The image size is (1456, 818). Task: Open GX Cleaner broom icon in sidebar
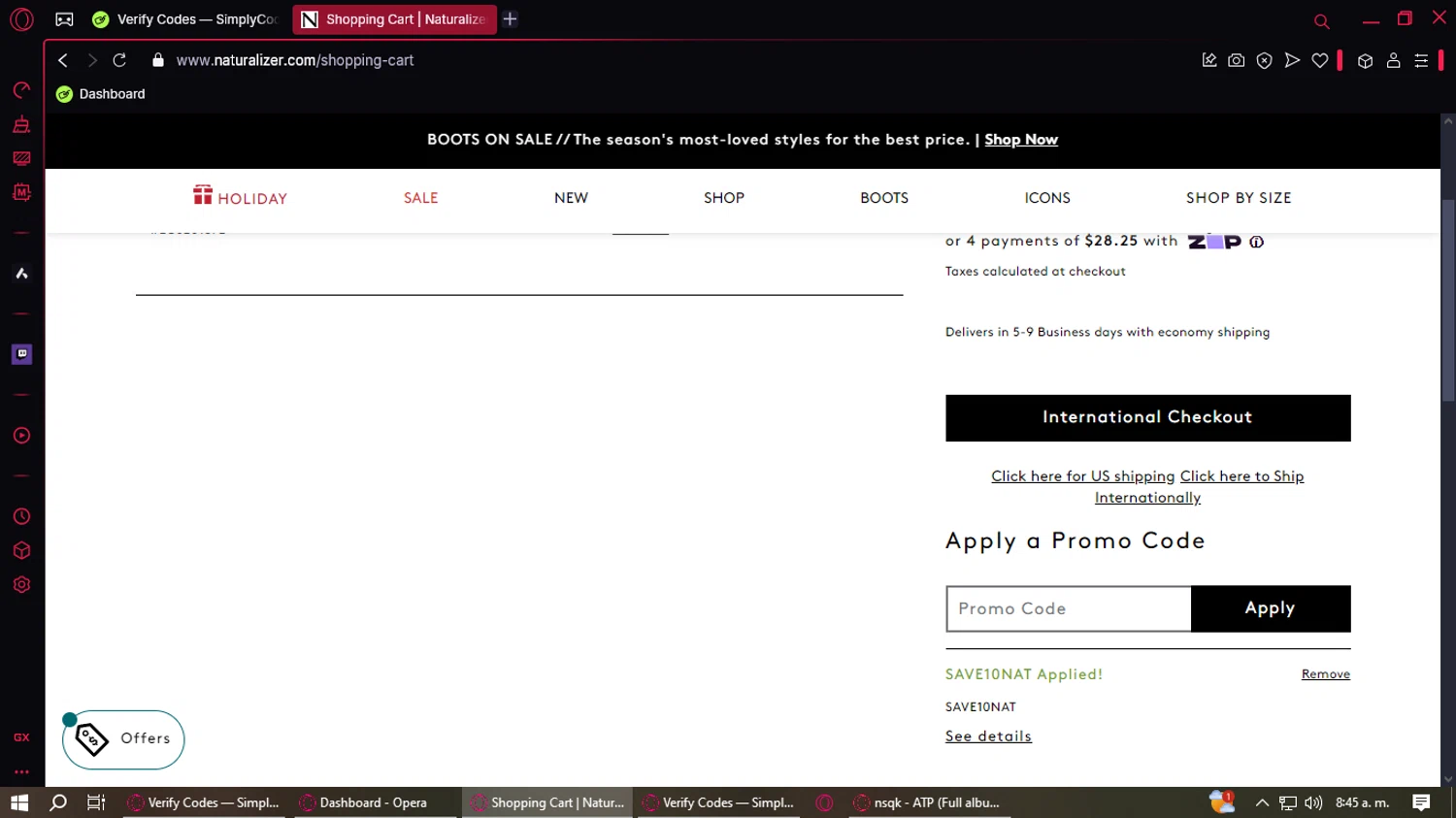click(x=21, y=124)
